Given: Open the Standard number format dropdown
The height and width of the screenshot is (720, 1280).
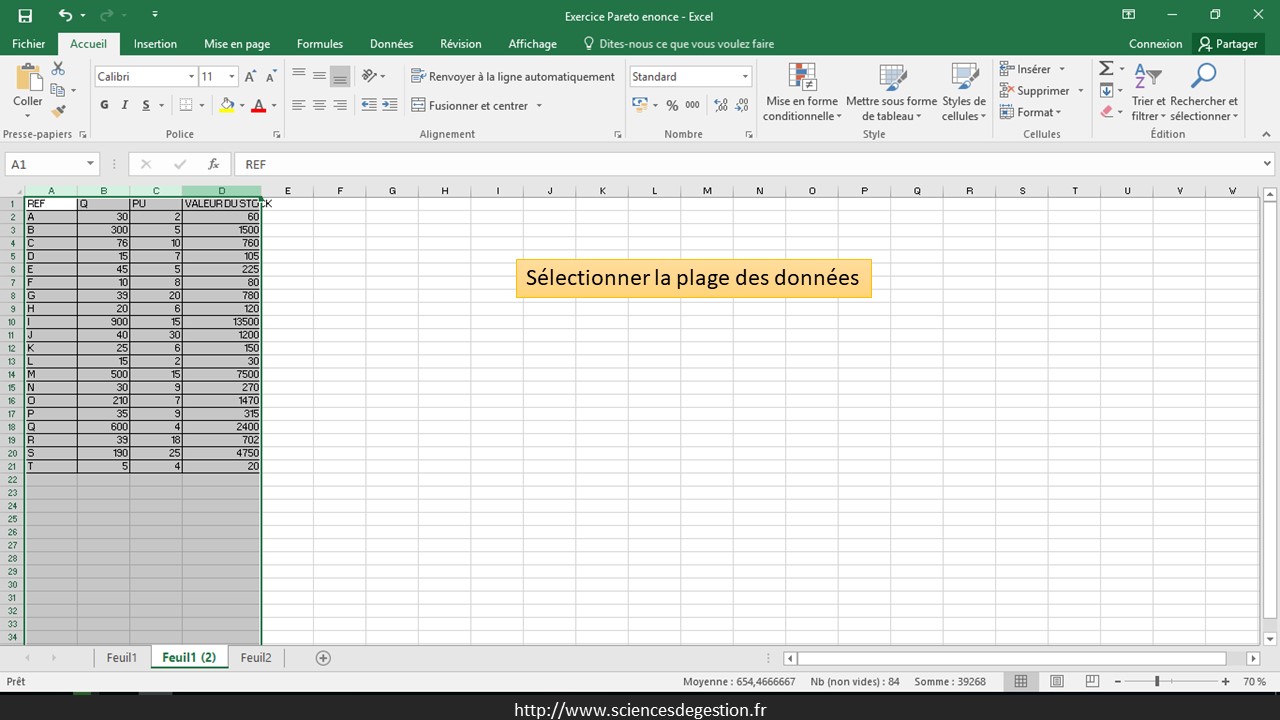Looking at the screenshot, I should 745,77.
